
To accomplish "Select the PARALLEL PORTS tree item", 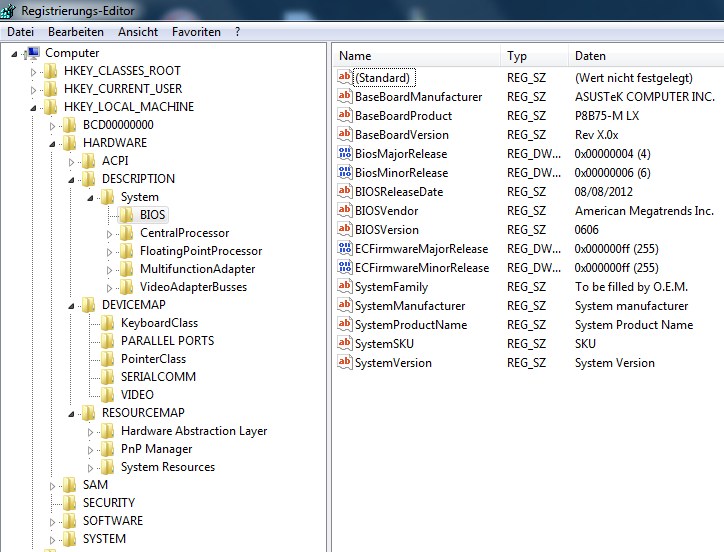I will click(x=168, y=341).
